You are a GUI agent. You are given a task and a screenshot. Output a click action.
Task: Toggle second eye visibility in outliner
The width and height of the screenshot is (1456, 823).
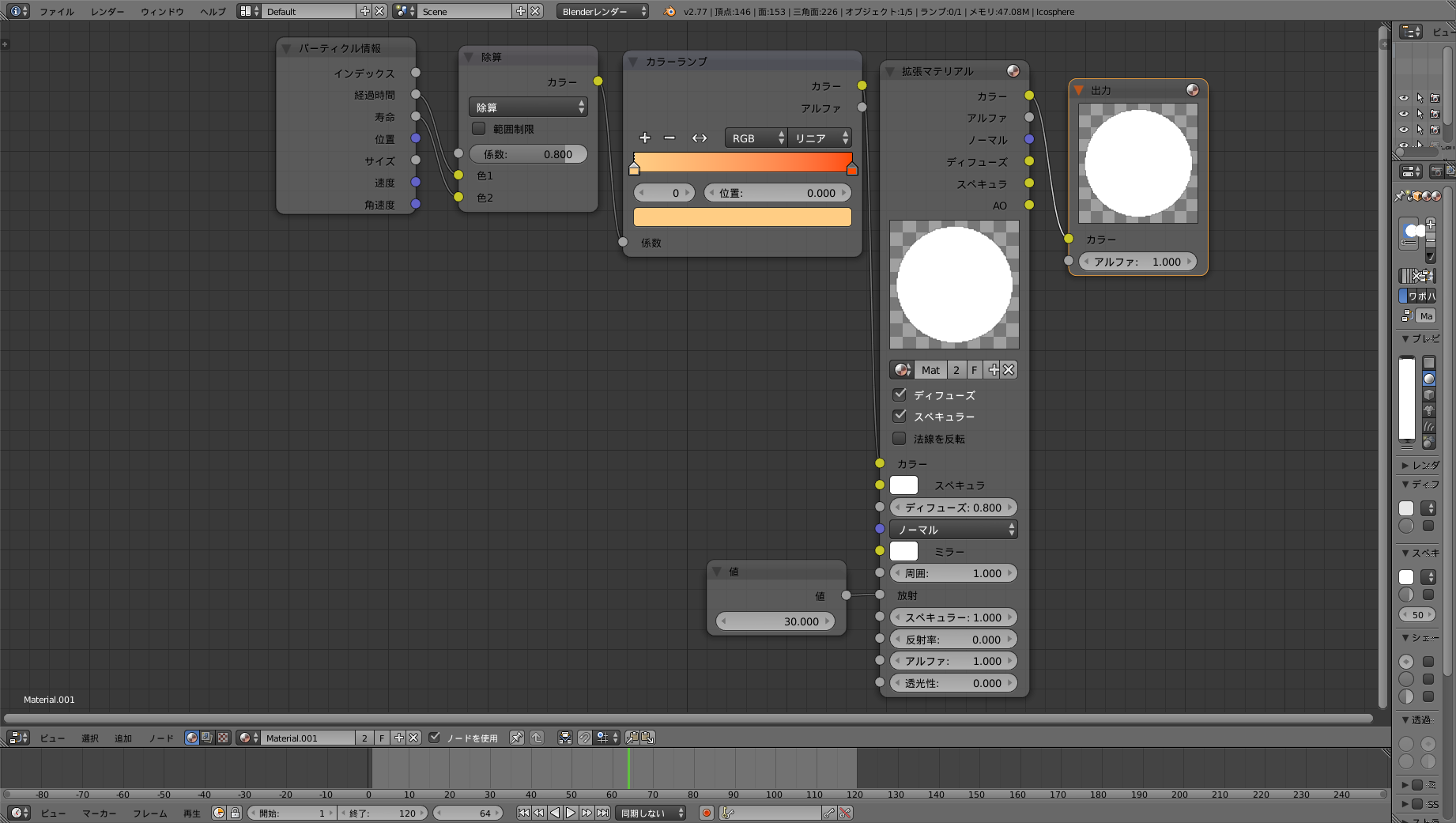(1404, 114)
